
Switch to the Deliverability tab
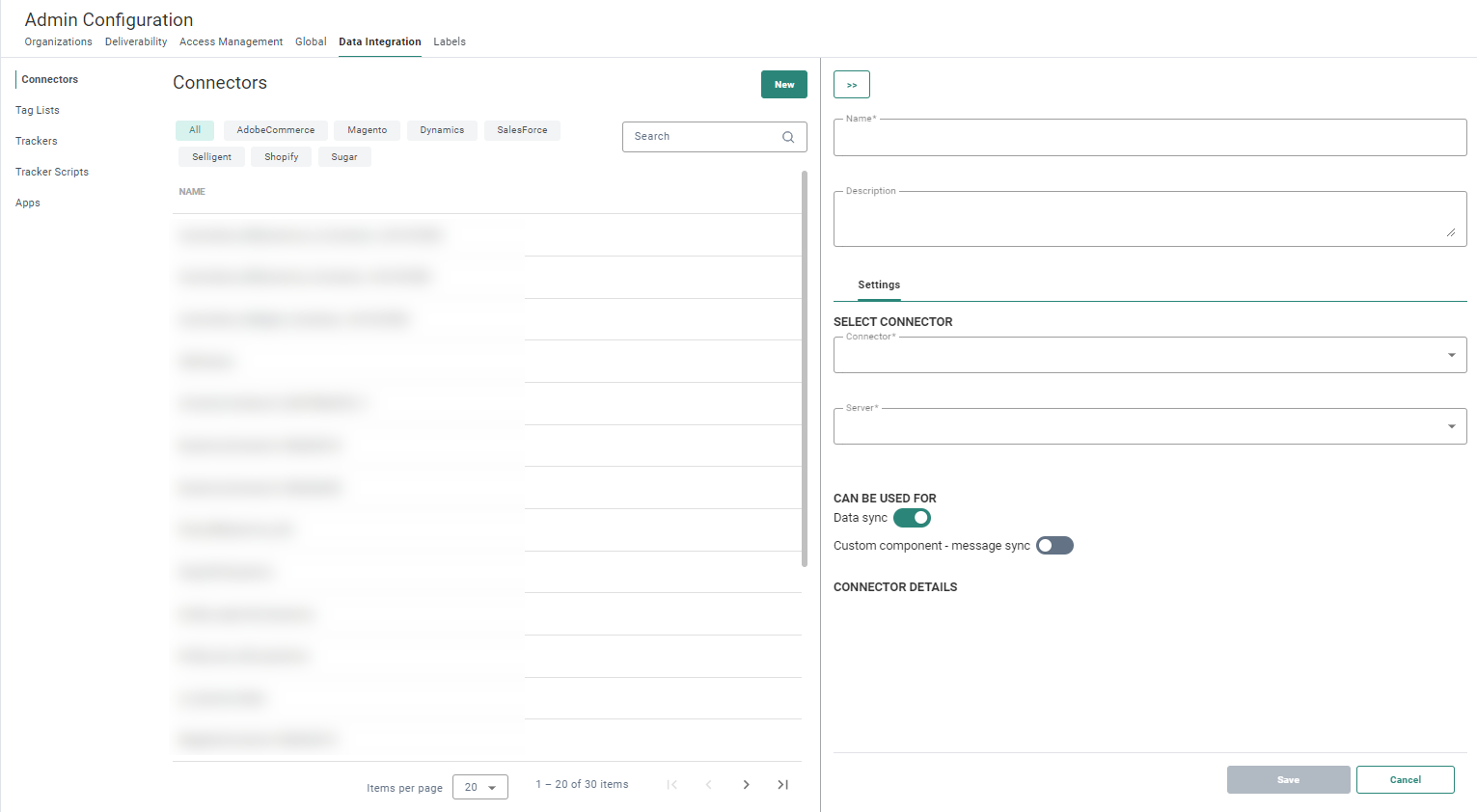[136, 41]
